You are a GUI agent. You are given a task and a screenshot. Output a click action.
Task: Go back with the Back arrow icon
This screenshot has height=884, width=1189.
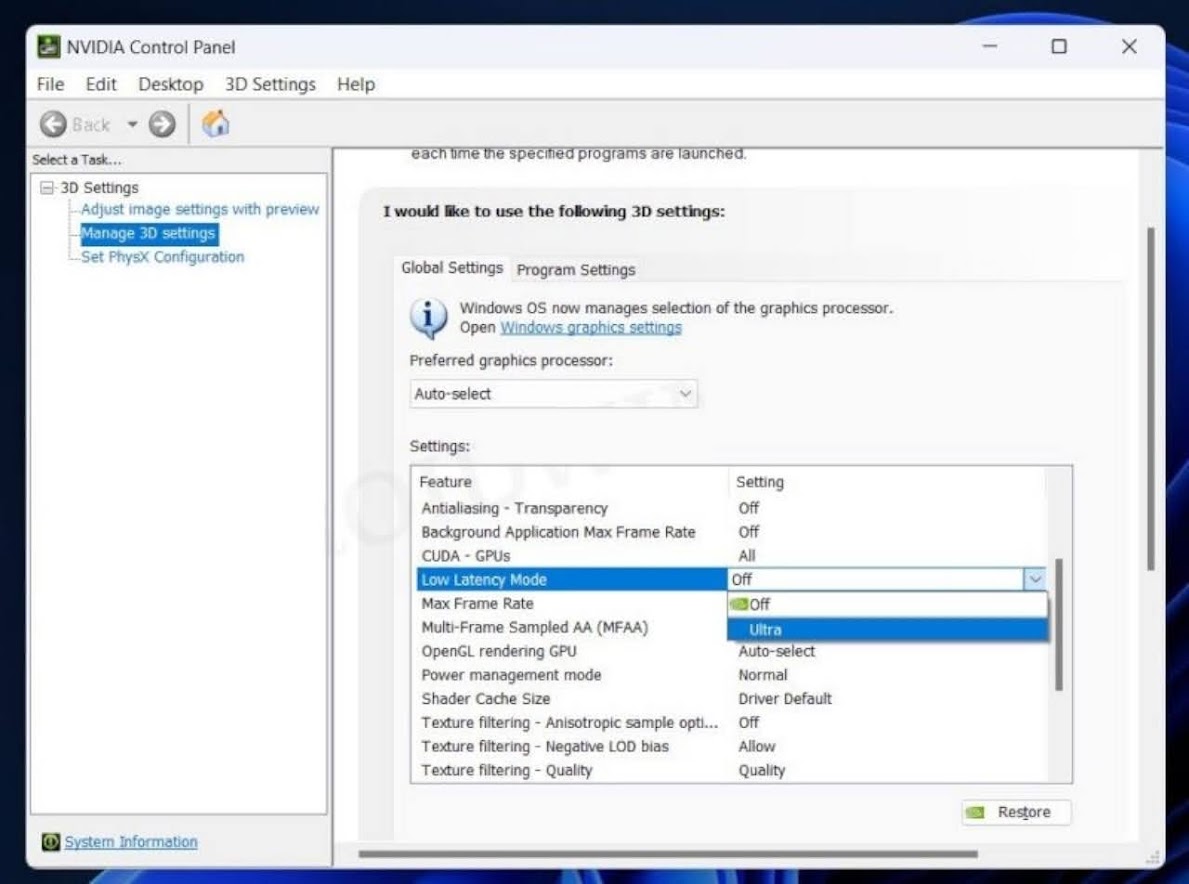click(x=53, y=124)
